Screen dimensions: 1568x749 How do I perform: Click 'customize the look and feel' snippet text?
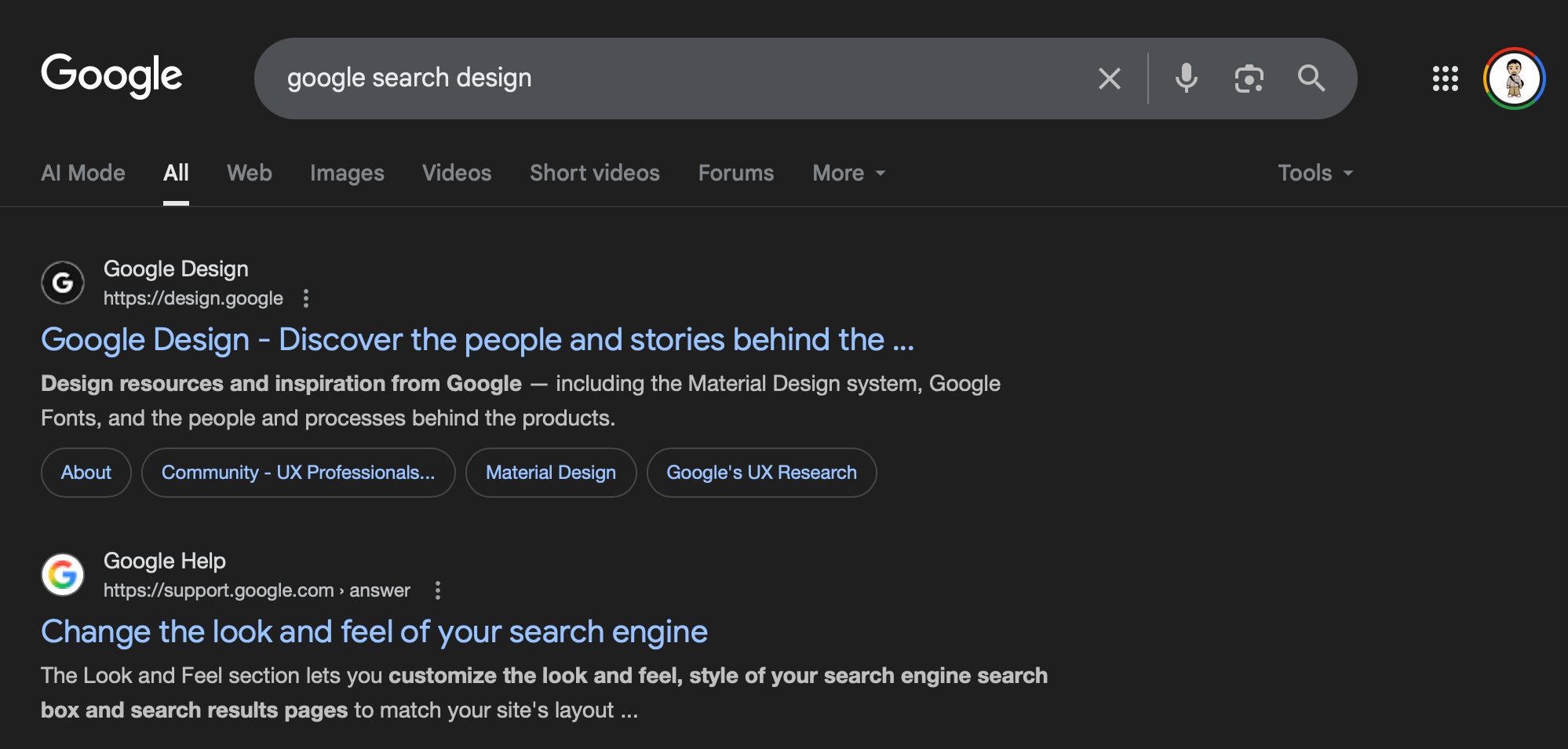(535, 675)
